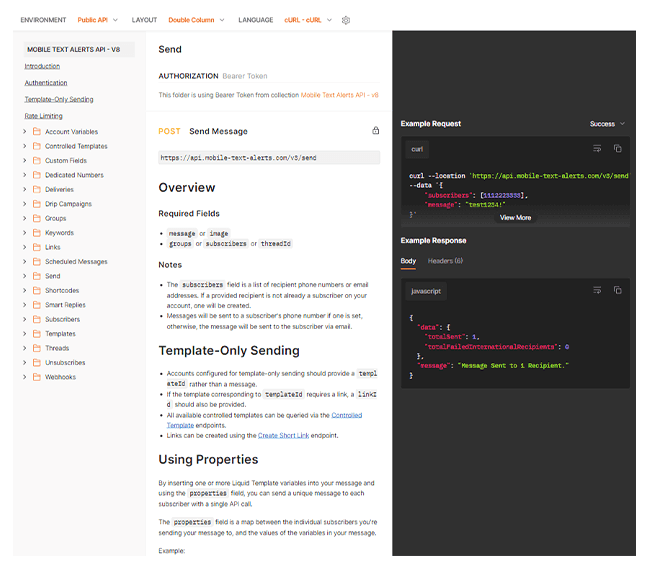Click the Subscribers folder icon
649x569 pixels.
(x=37, y=319)
